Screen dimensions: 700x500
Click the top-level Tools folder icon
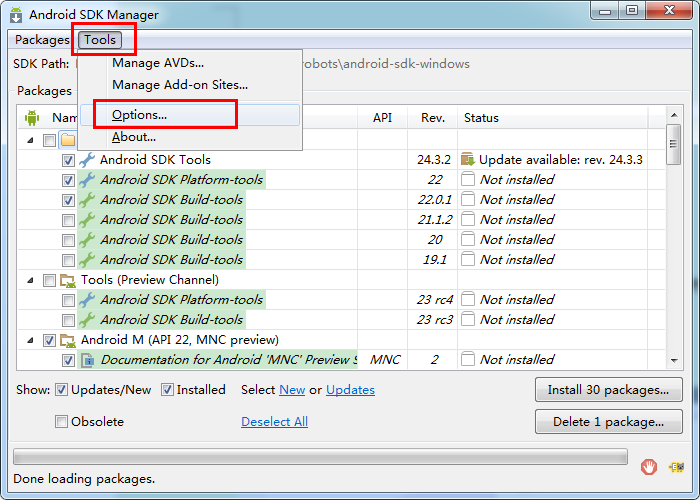[68, 140]
